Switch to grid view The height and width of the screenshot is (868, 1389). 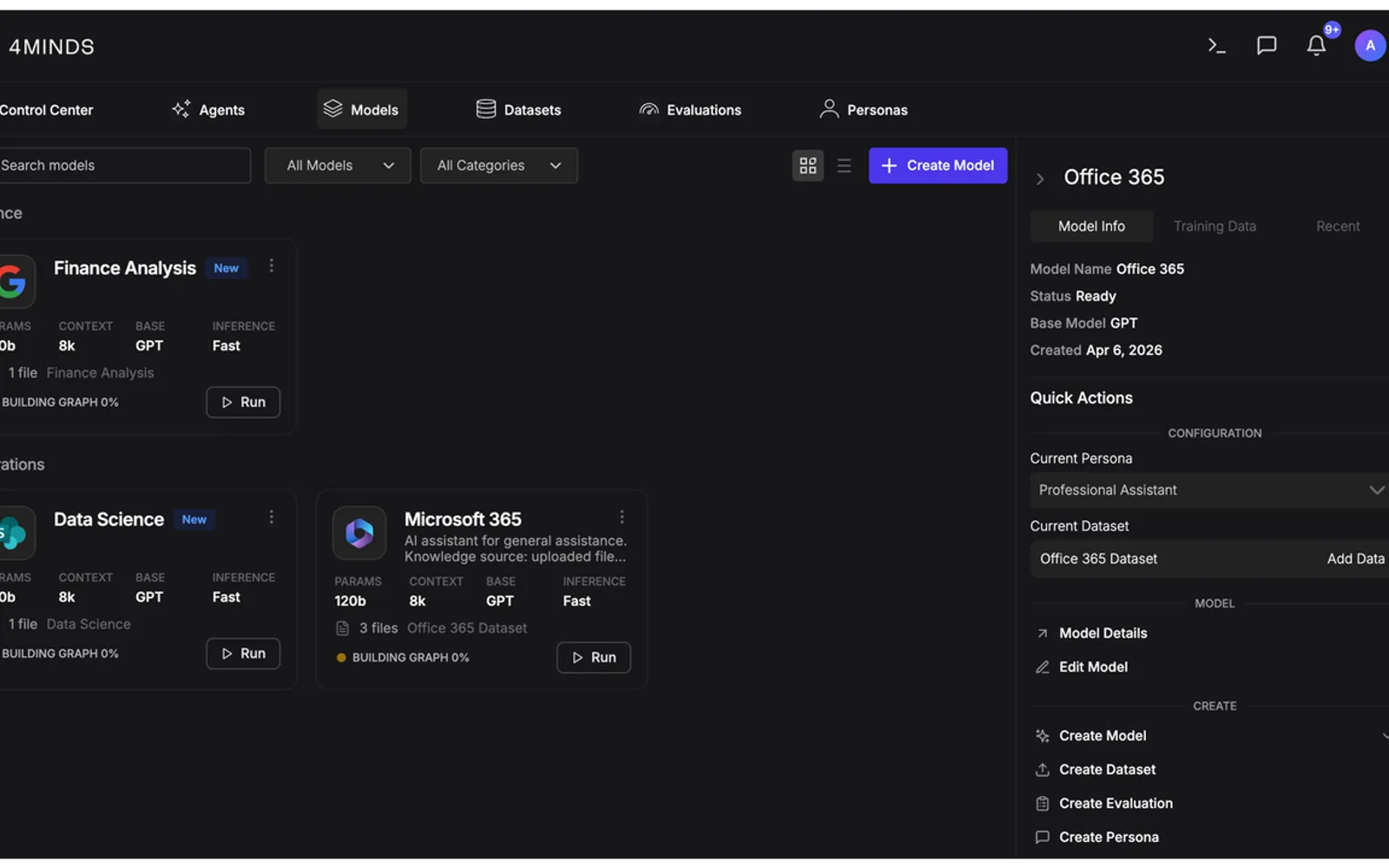[808, 166]
